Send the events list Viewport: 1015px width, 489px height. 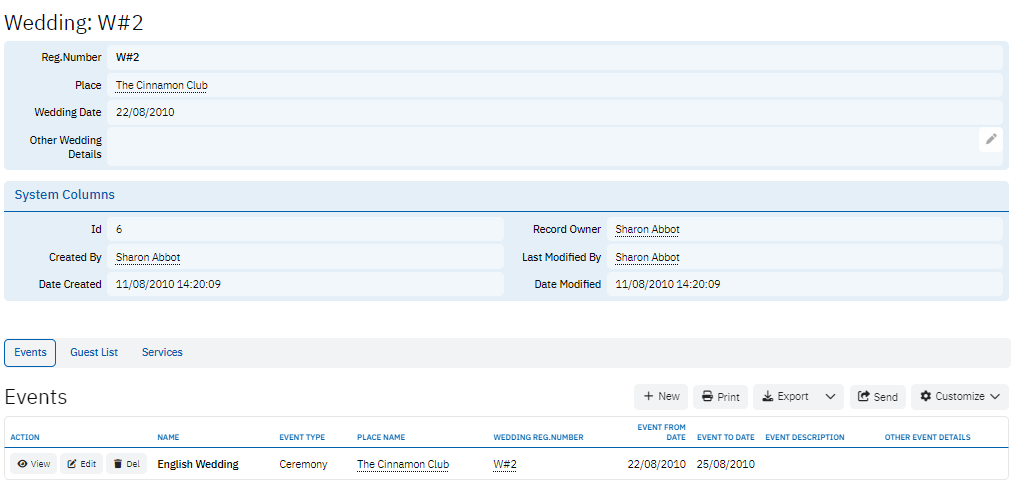click(877, 397)
